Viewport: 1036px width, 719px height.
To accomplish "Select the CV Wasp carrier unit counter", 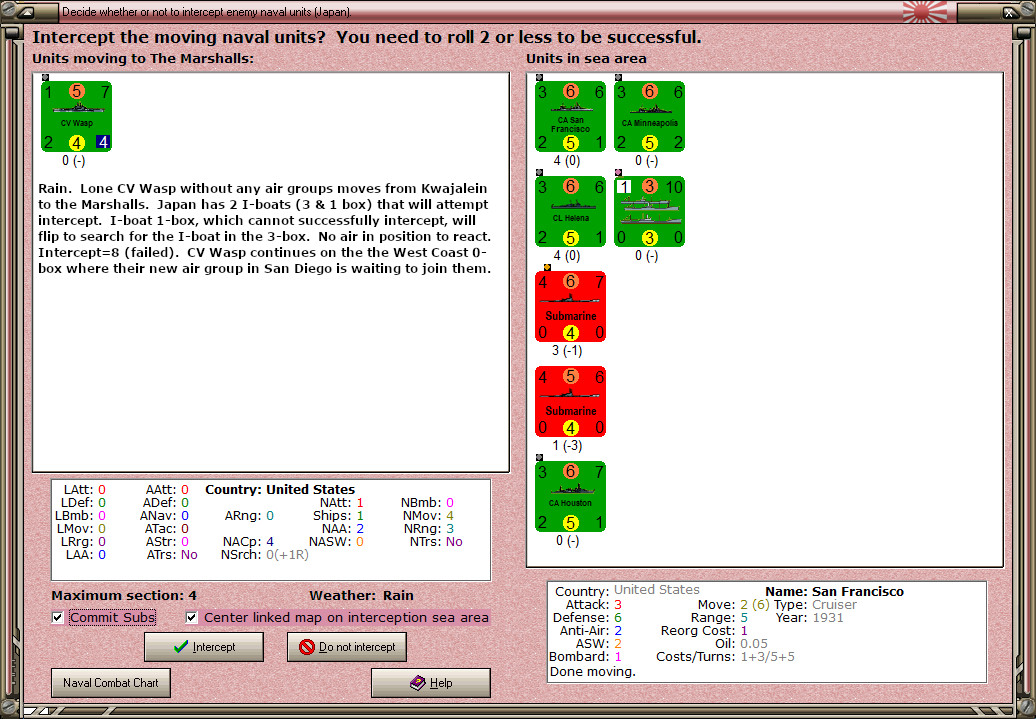I will click(x=76, y=116).
